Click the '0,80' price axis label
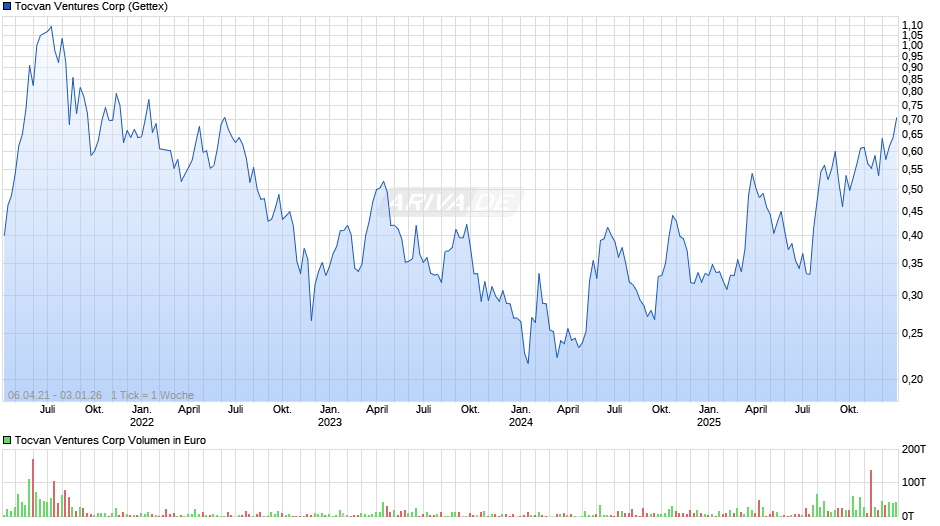Screen dimensions: 940x526 [912, 92]
